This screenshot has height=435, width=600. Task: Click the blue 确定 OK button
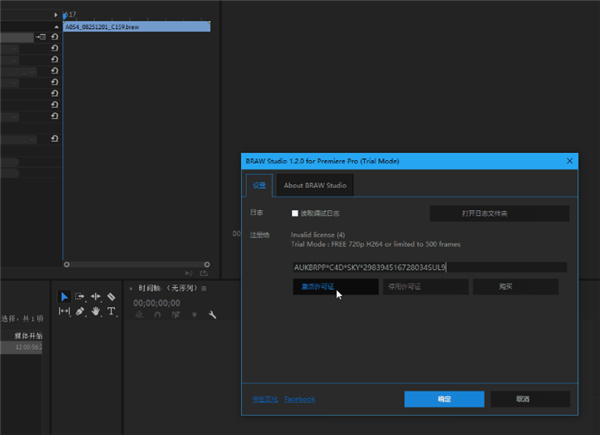point(444,398)
